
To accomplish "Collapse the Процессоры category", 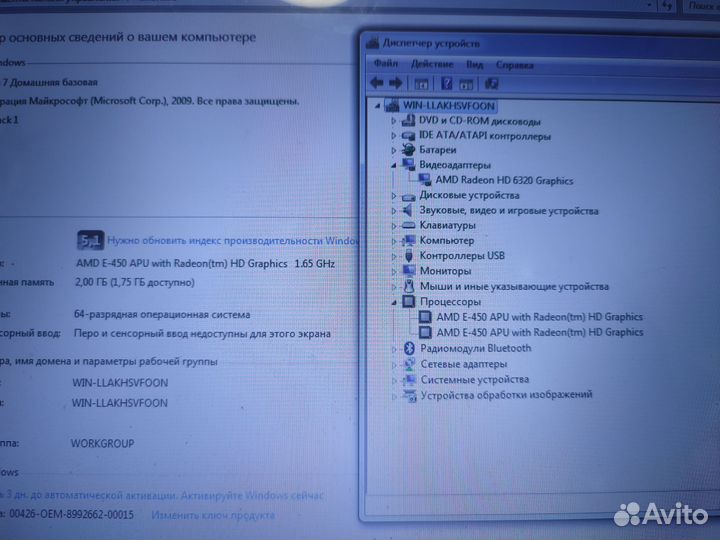I will pos(394,303).
